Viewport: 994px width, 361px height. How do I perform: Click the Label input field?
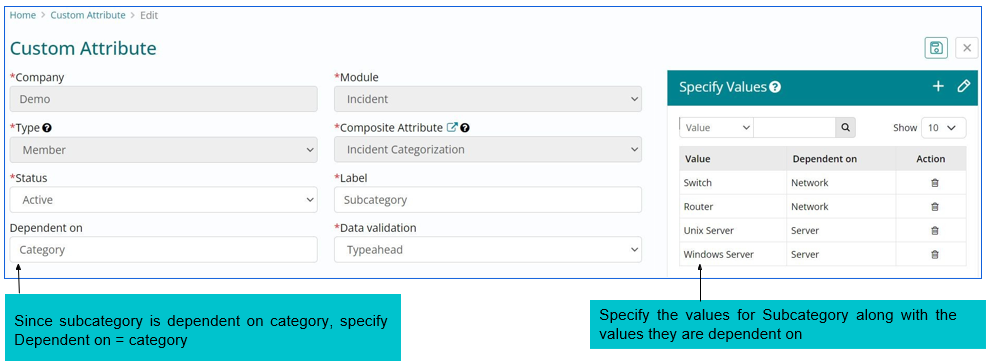pyautogui.click(x=487, y=200)
